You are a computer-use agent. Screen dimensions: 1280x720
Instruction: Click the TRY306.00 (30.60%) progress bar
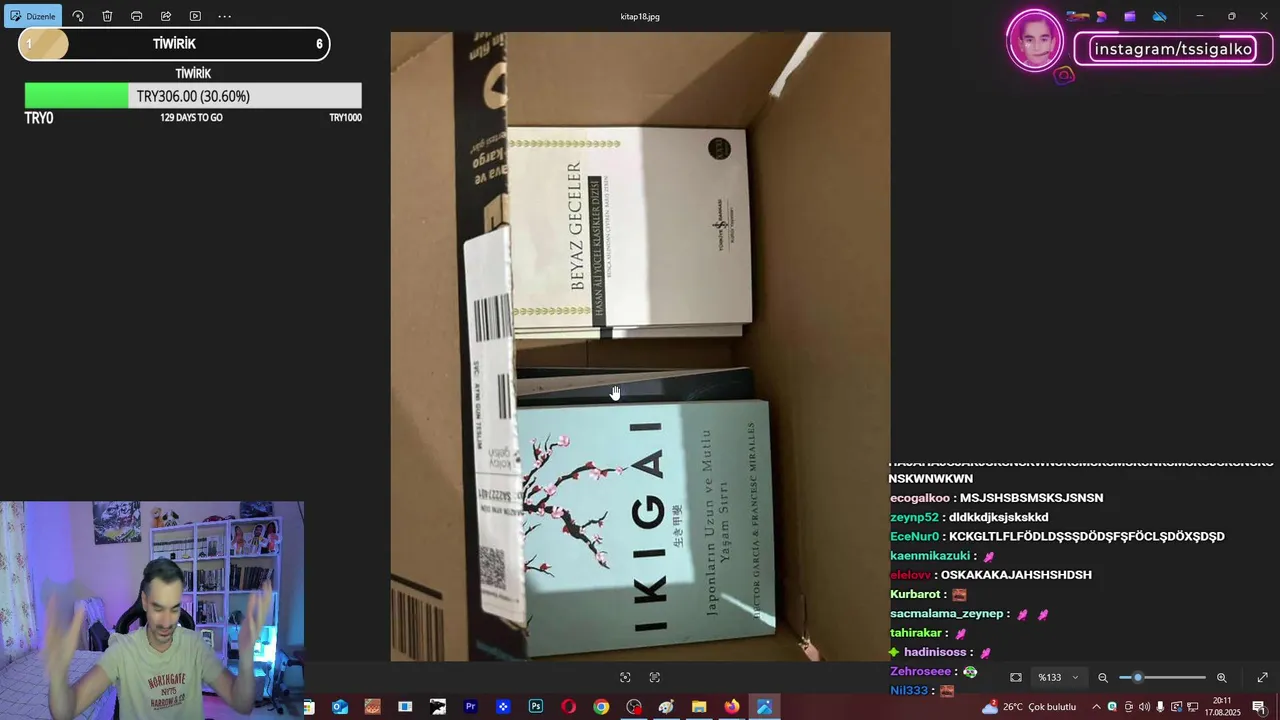193,96
